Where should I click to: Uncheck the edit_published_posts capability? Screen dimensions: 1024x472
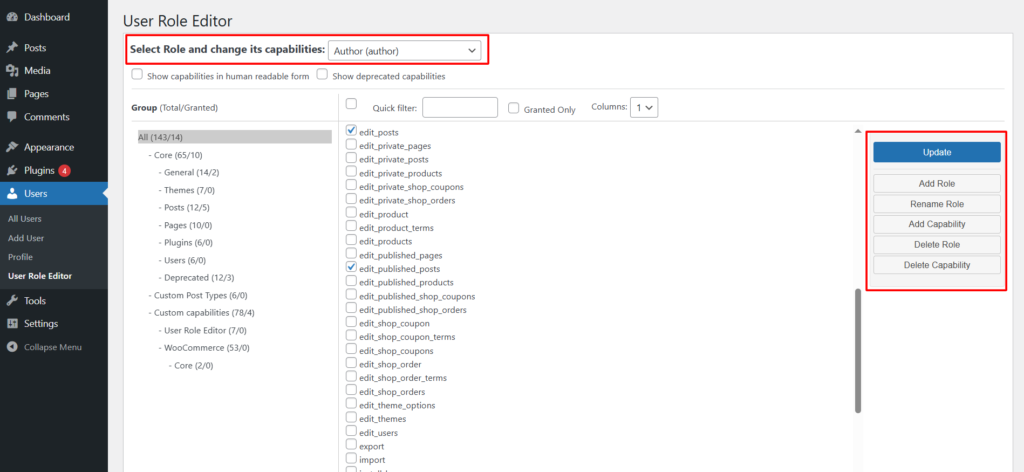click(351, 267)
